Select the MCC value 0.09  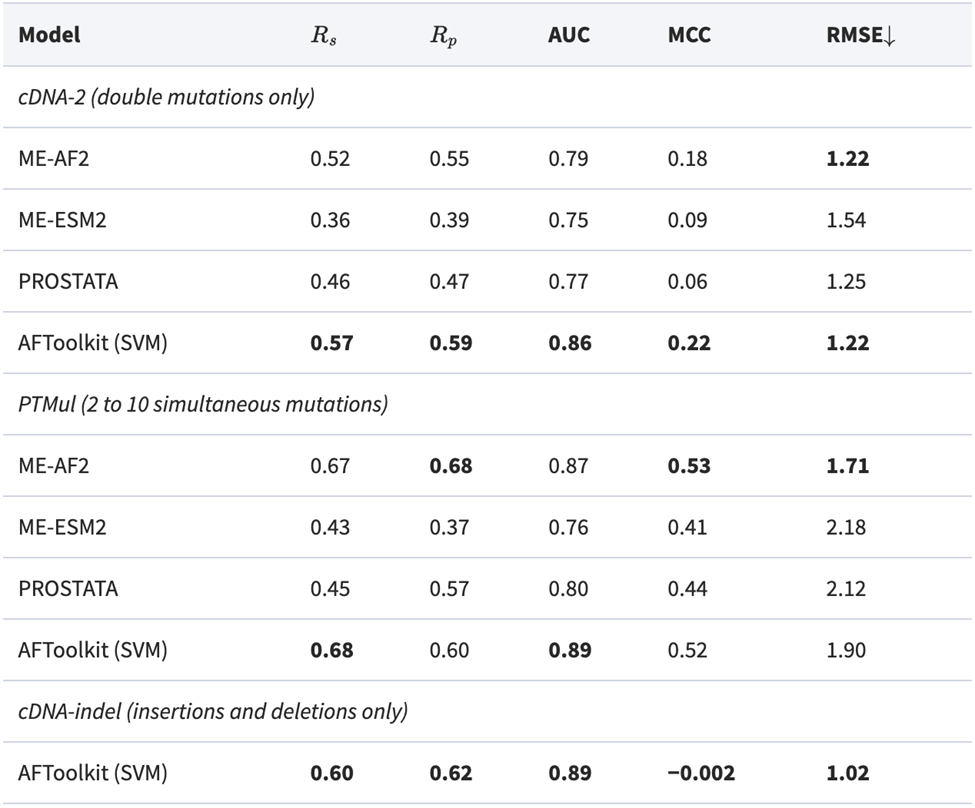click(x=689, y=220)
